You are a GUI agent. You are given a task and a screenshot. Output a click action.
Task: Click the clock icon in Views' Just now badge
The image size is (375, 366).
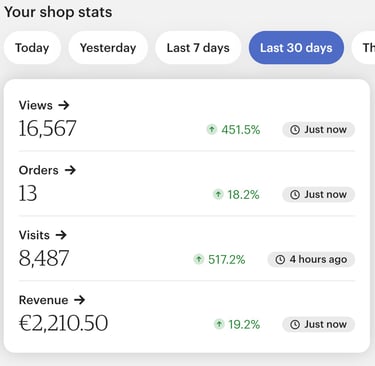(295, 129)
